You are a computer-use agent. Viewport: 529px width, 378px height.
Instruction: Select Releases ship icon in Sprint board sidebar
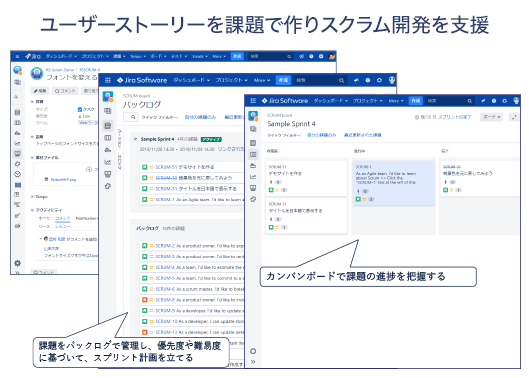[x=253, y=166]
